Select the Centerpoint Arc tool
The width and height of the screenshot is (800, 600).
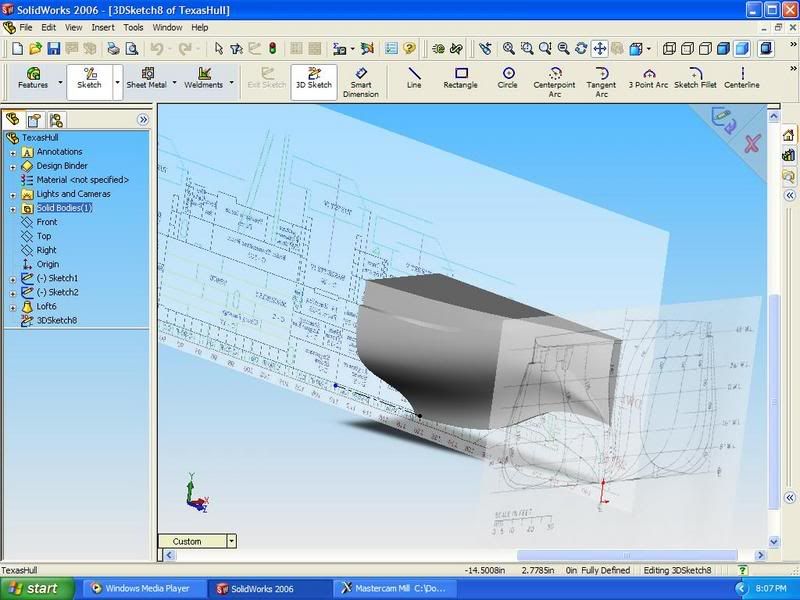[555, 82]
